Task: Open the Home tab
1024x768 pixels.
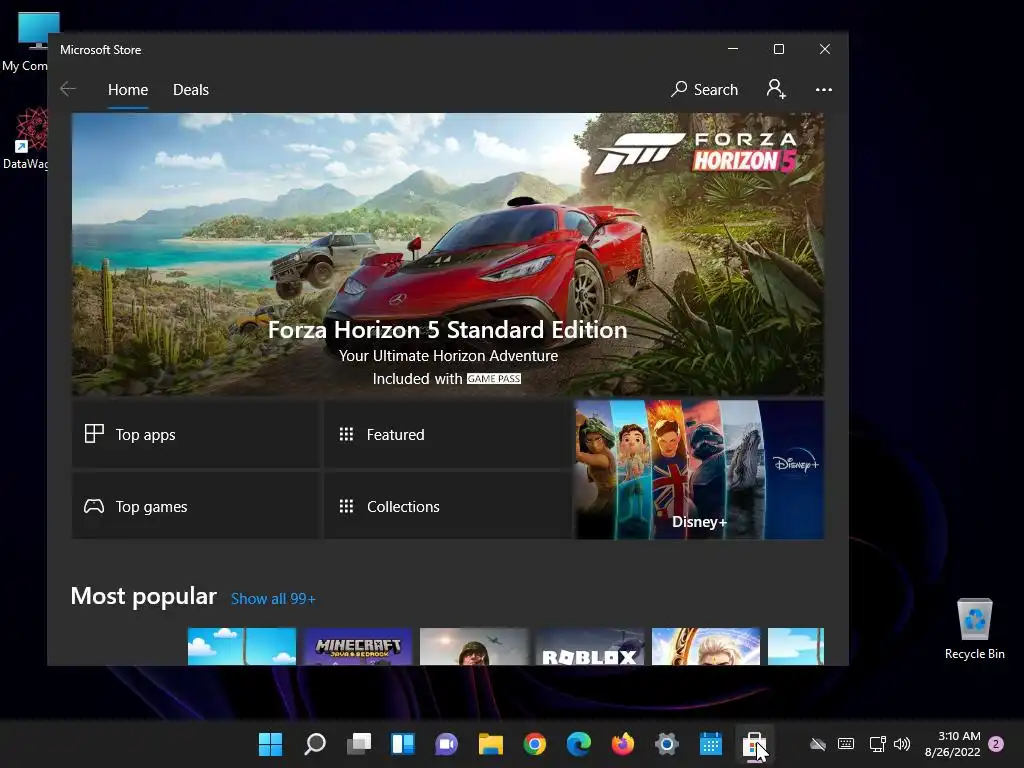Action: (x=128, y=89)
